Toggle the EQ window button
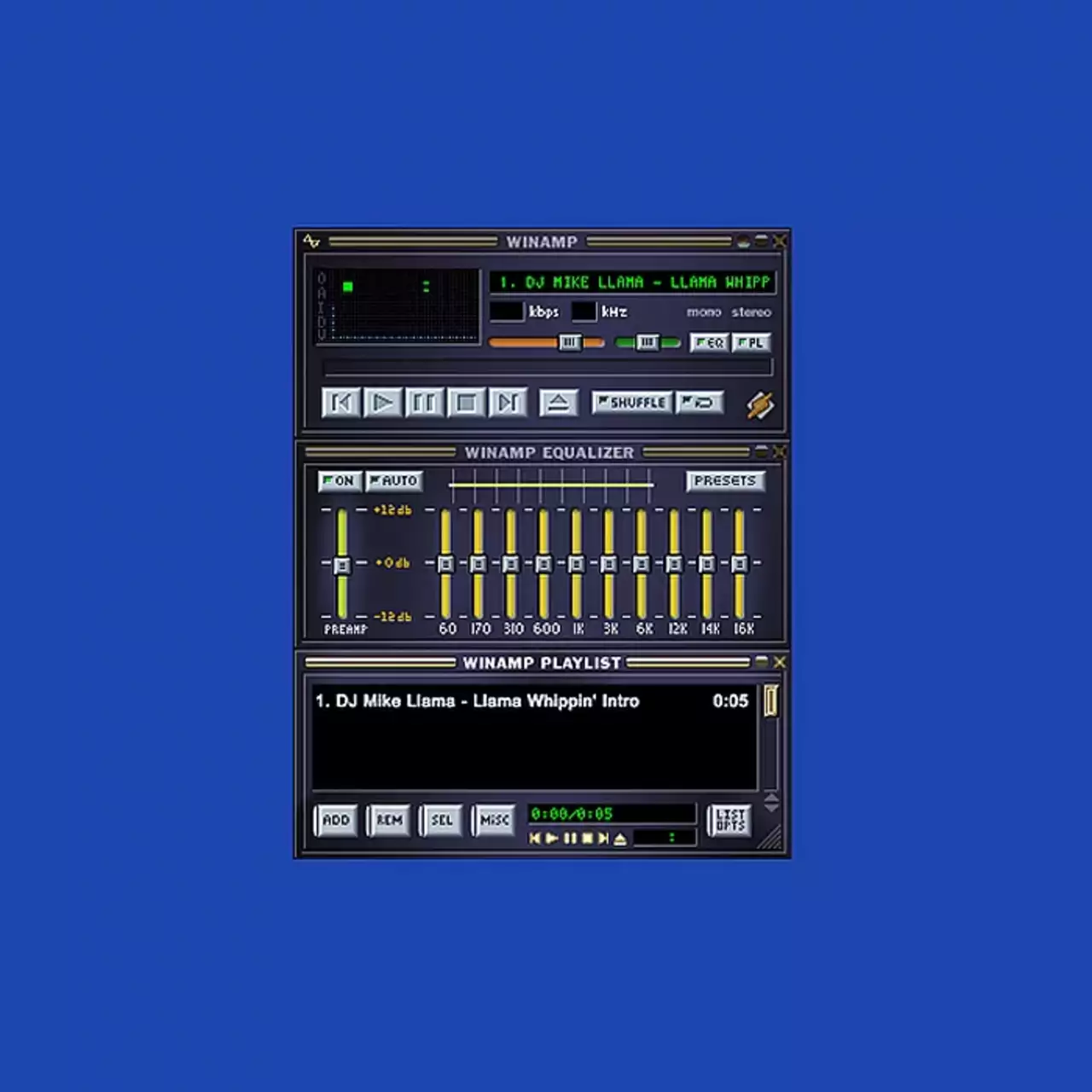This screenshot has width=1092, height=1092. pos(709,343)
